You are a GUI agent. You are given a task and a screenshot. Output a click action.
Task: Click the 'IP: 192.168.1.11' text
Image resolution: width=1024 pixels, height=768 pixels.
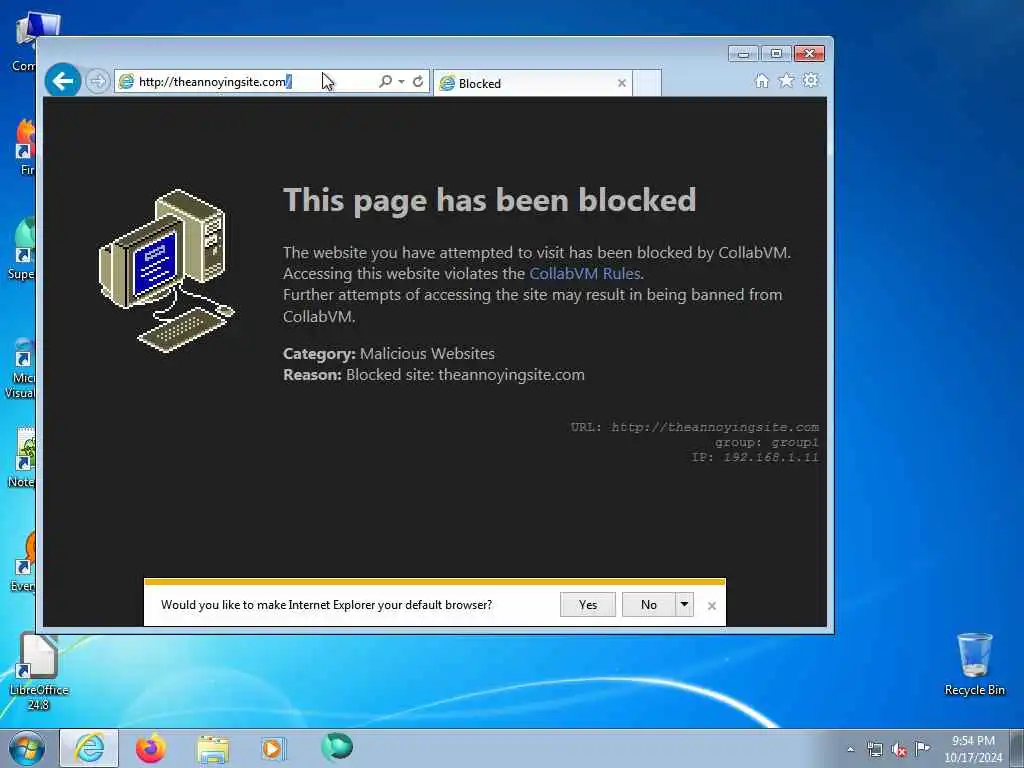[755, 457]
